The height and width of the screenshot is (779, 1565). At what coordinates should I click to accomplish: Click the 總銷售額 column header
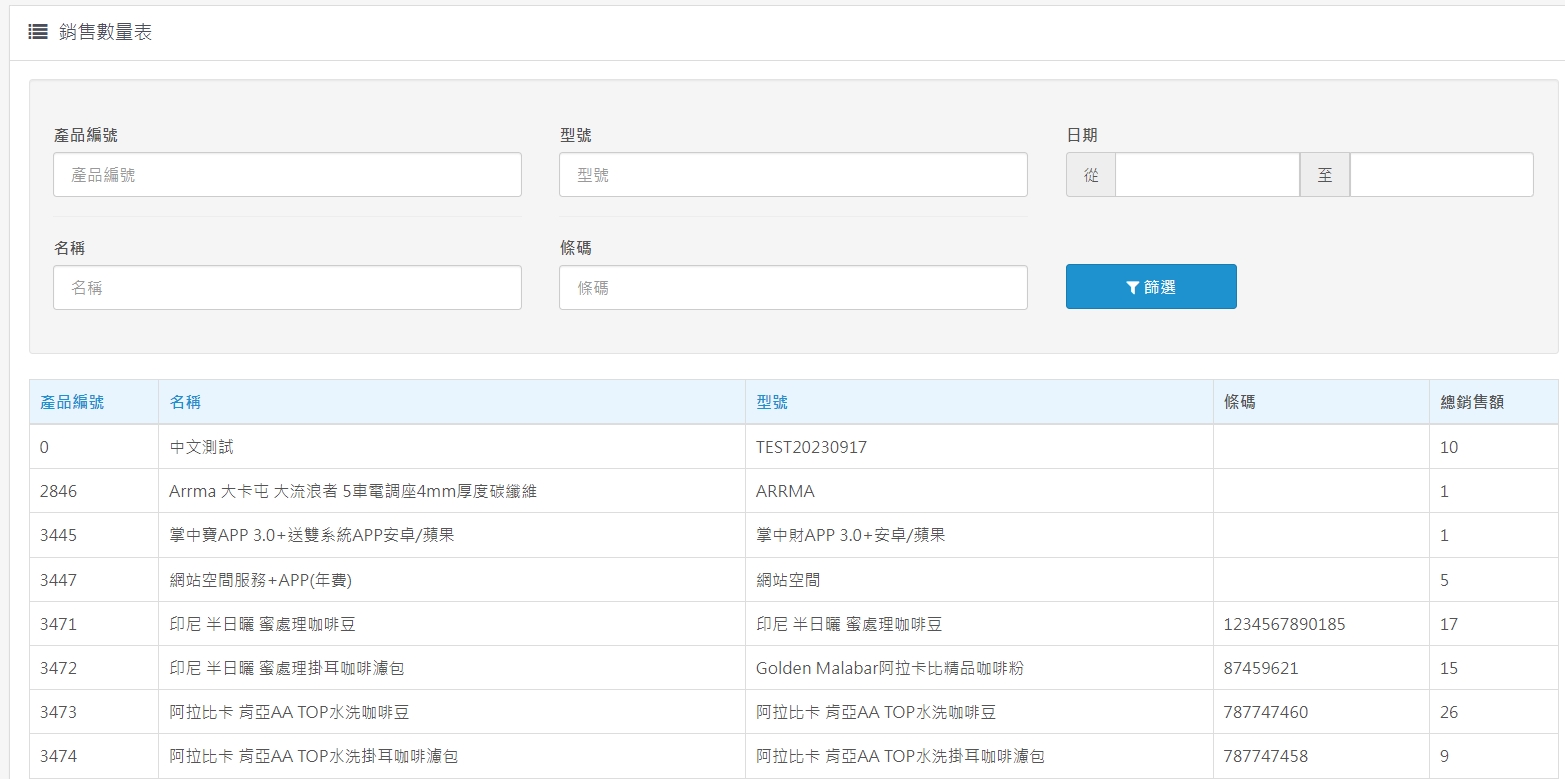click(x=1472, y=402)
